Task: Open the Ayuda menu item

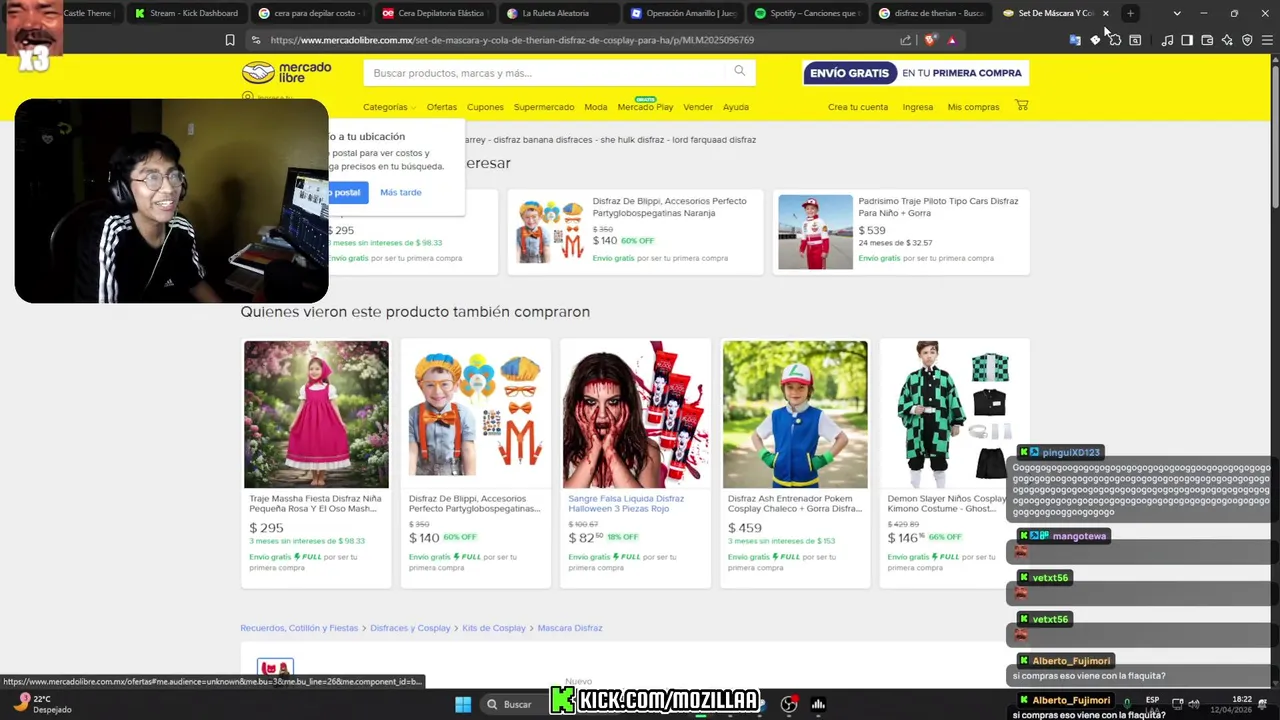Action: pos(736,107)
